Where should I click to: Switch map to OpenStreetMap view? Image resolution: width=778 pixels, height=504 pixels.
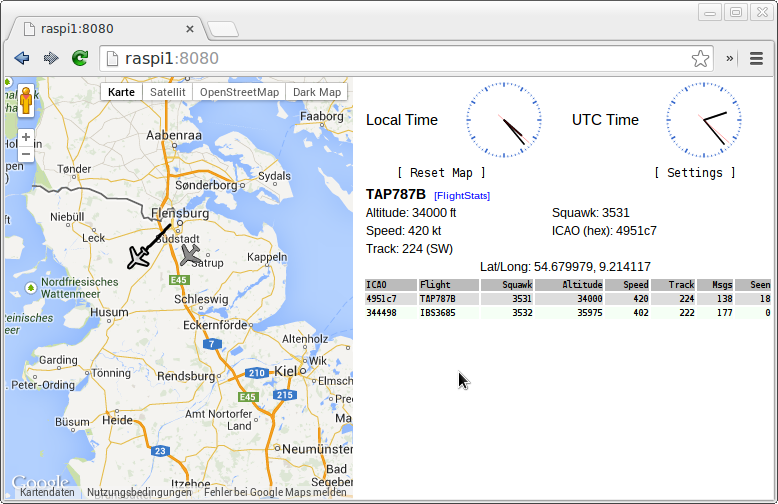pos(239,92)
